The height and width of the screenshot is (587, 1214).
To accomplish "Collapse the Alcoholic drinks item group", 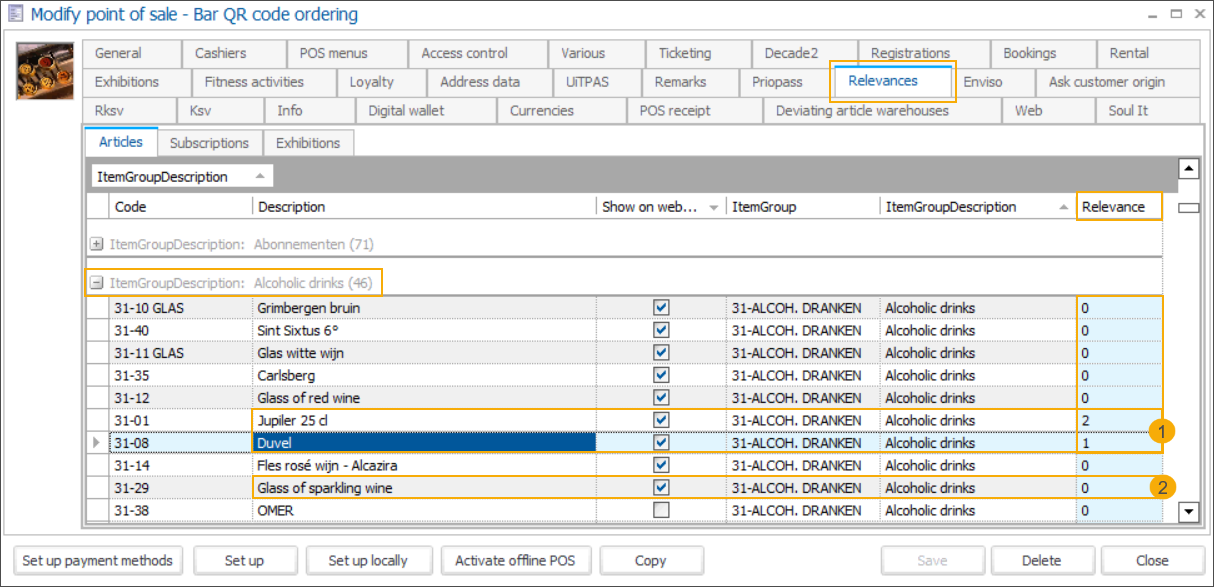I will (x=95, y=281).
